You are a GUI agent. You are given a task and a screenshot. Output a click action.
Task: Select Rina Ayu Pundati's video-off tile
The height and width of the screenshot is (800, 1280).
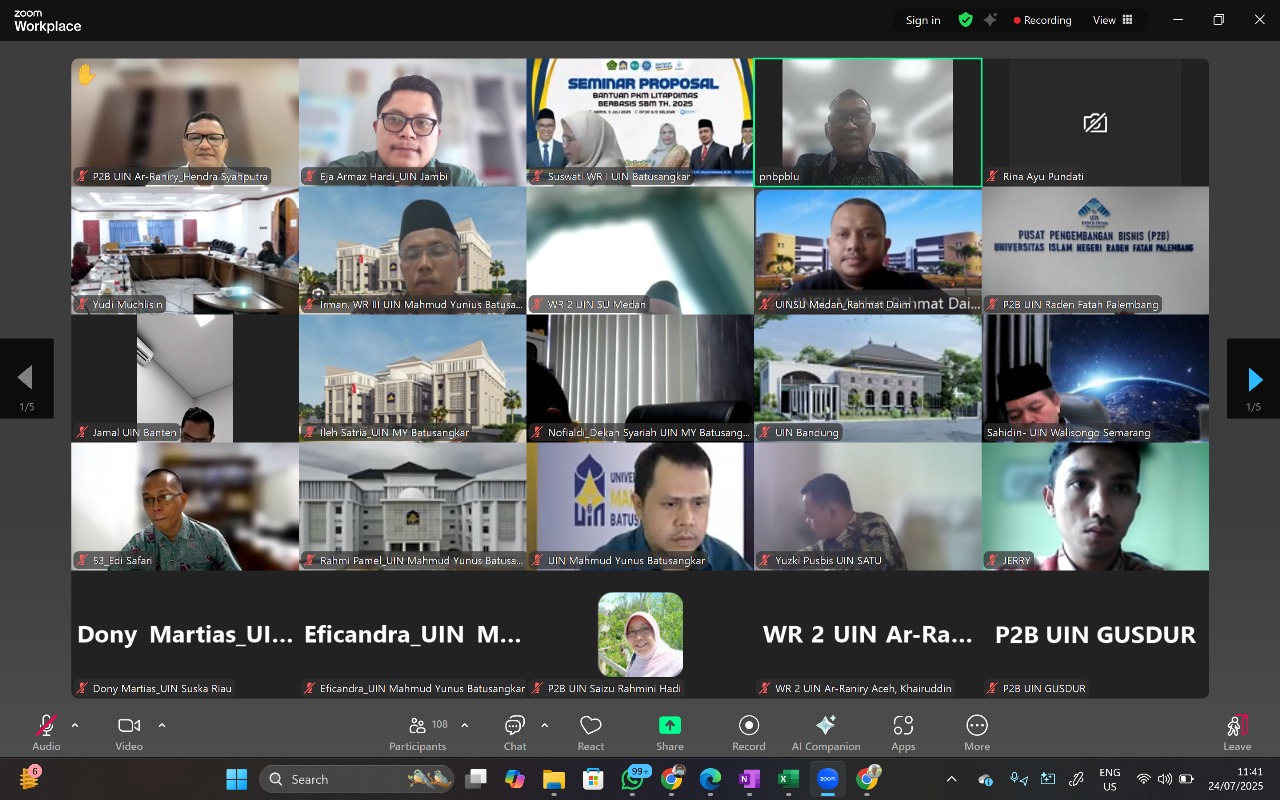pos(1095,122)
